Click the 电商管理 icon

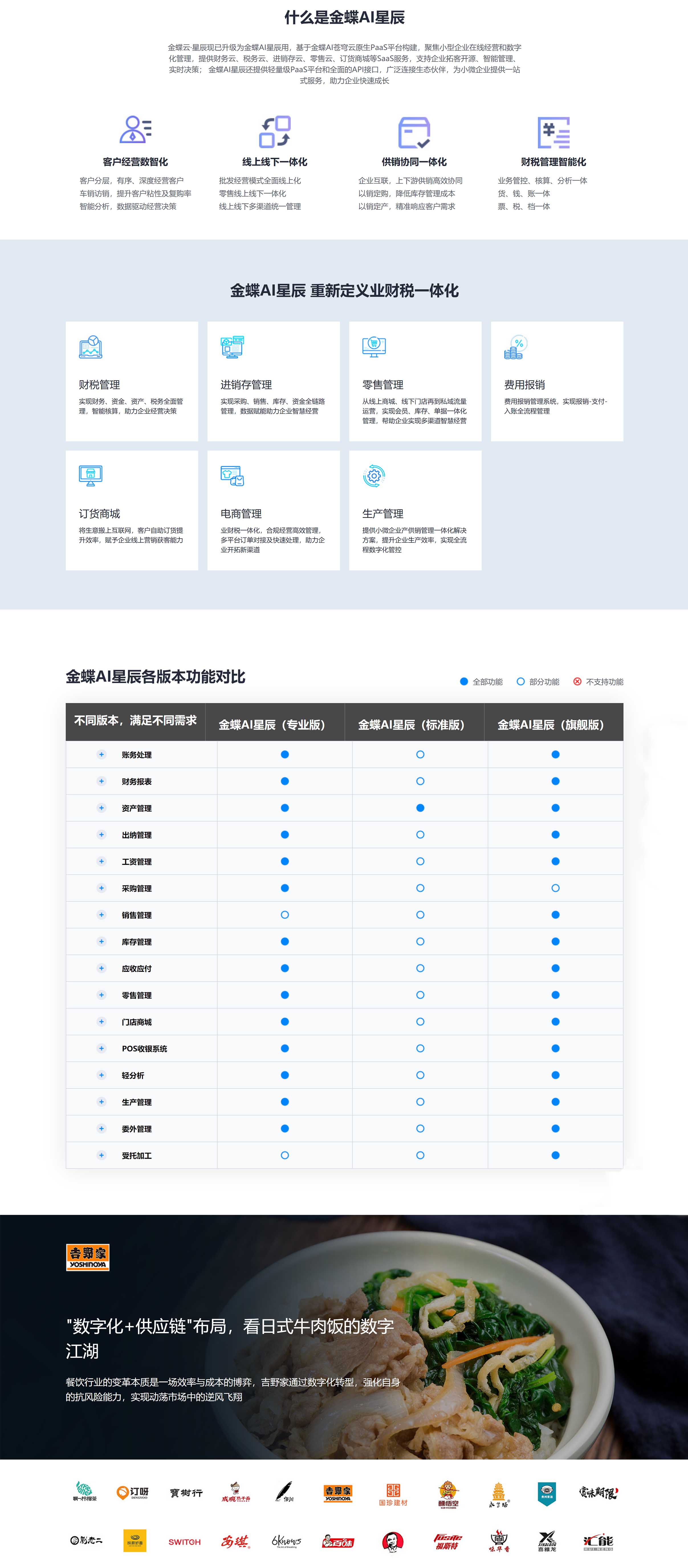click(232, 476)
